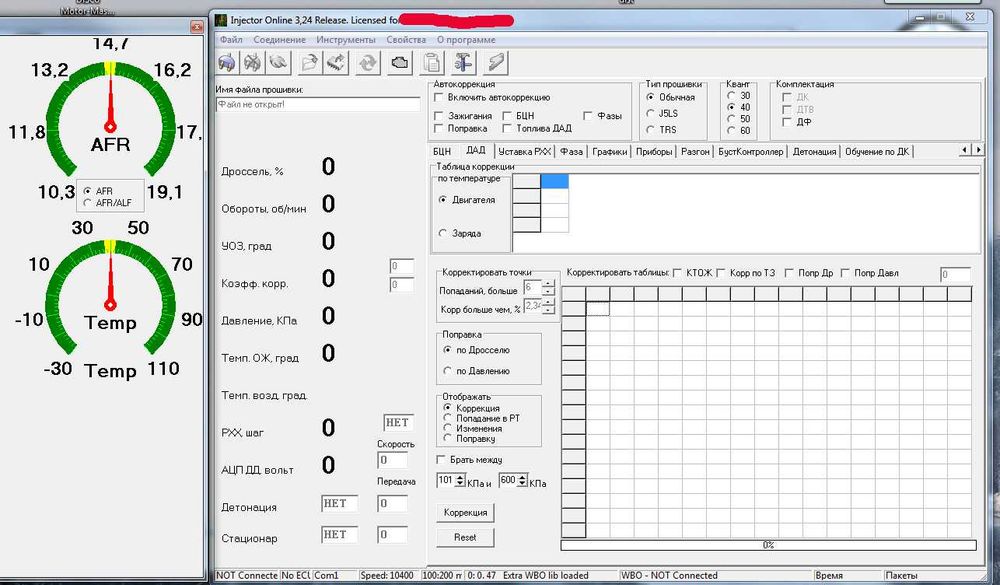
Task: Switch to the 'БустКонтроллер' tab
Action: (751, 152)
